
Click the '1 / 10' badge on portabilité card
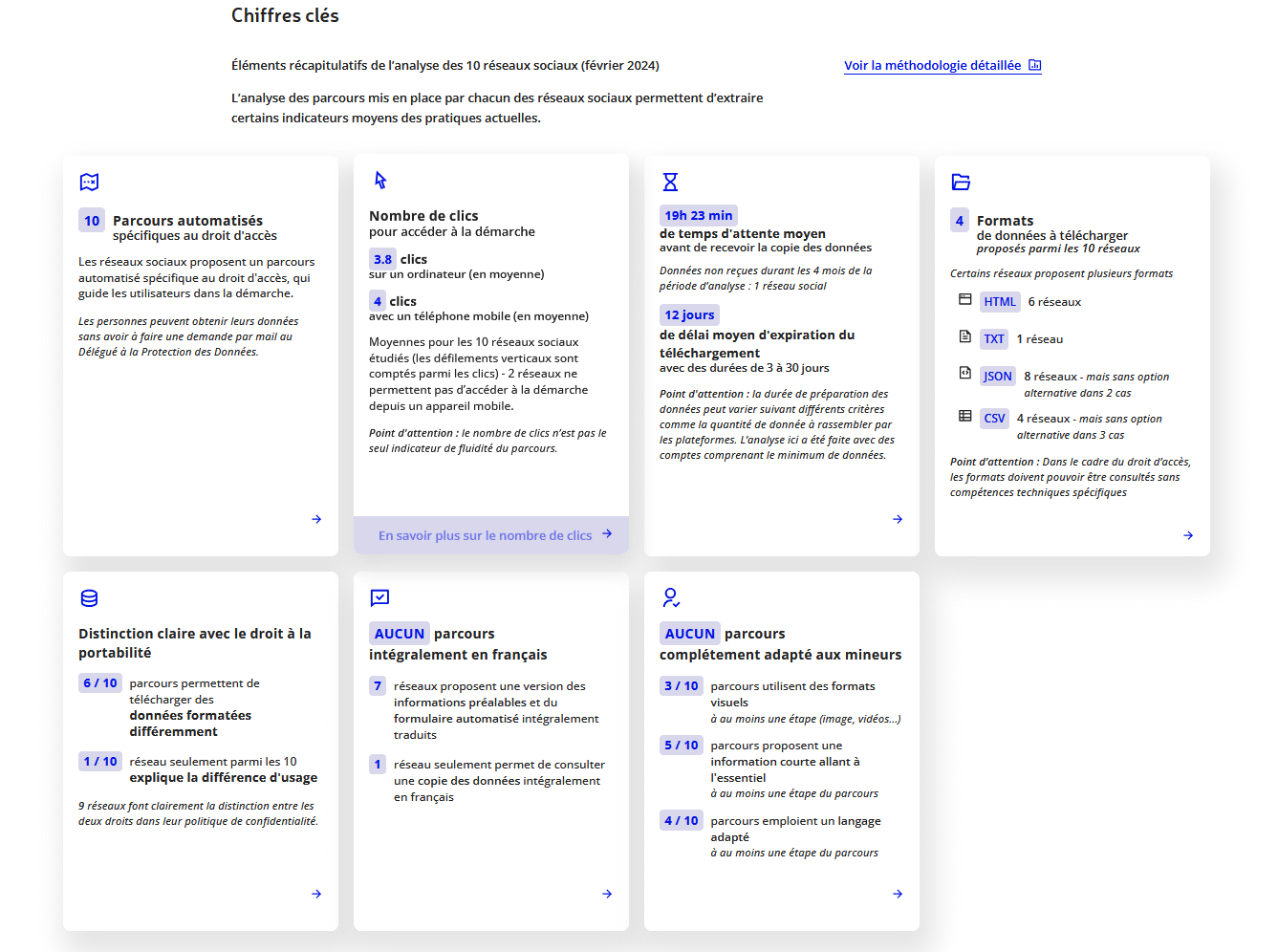[100, 761]
